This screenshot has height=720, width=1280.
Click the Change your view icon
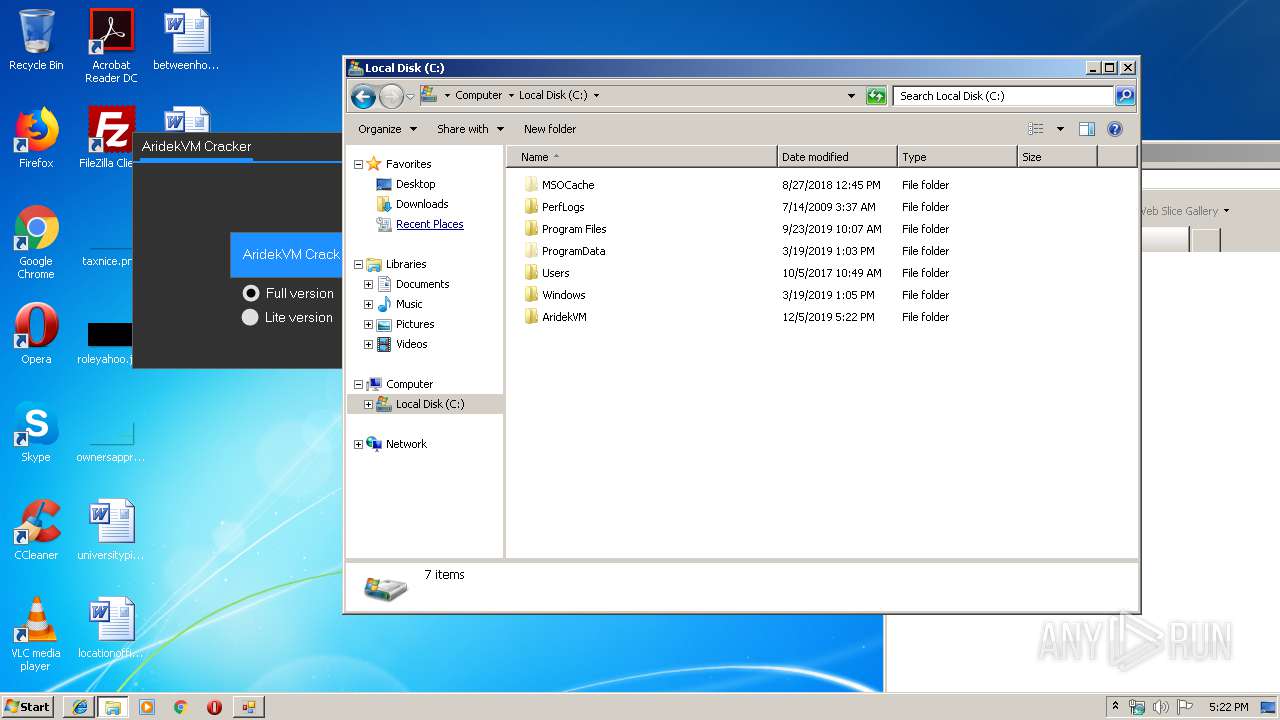1036,129
